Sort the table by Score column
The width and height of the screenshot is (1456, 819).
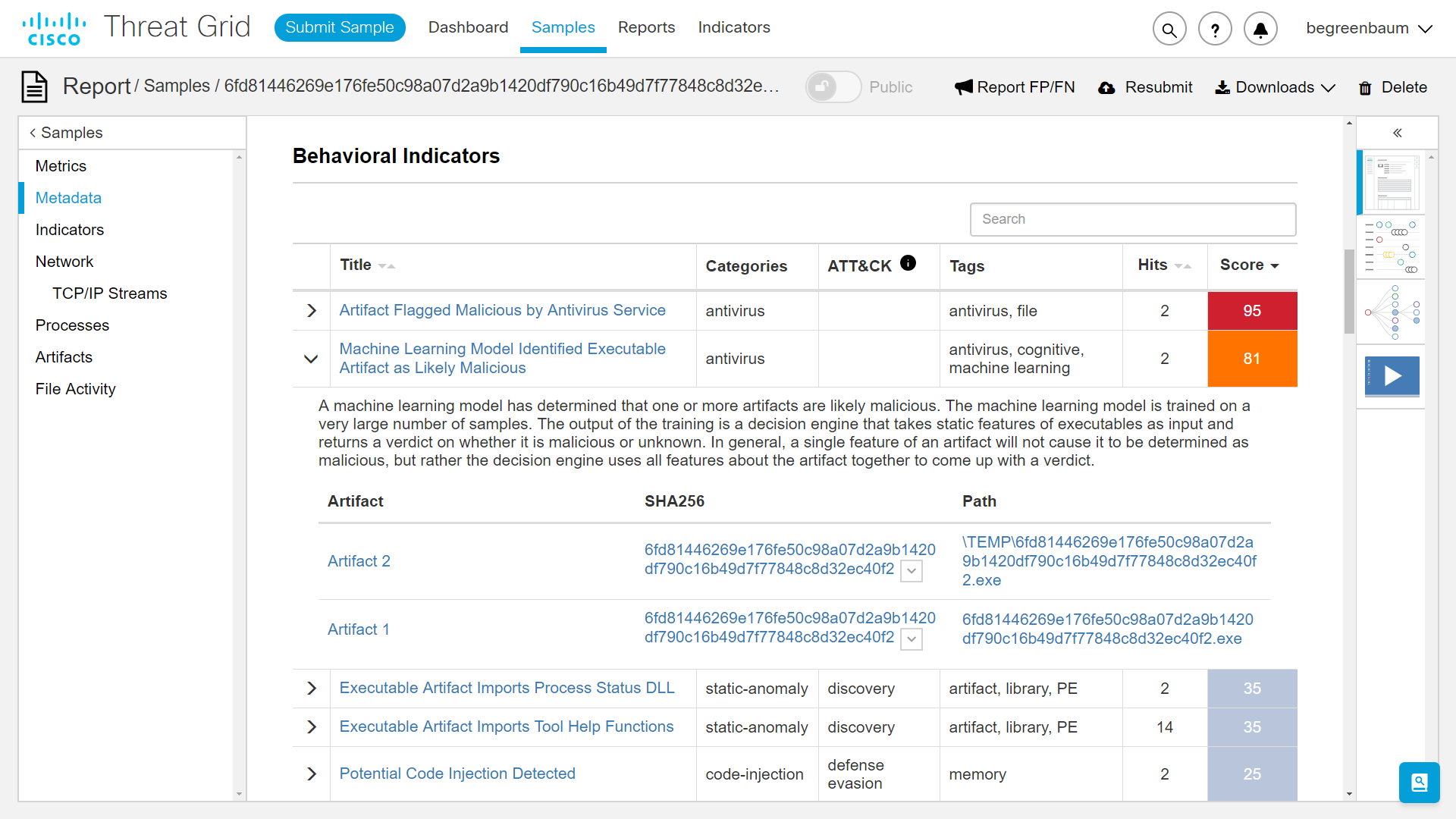coord(1250,265)
